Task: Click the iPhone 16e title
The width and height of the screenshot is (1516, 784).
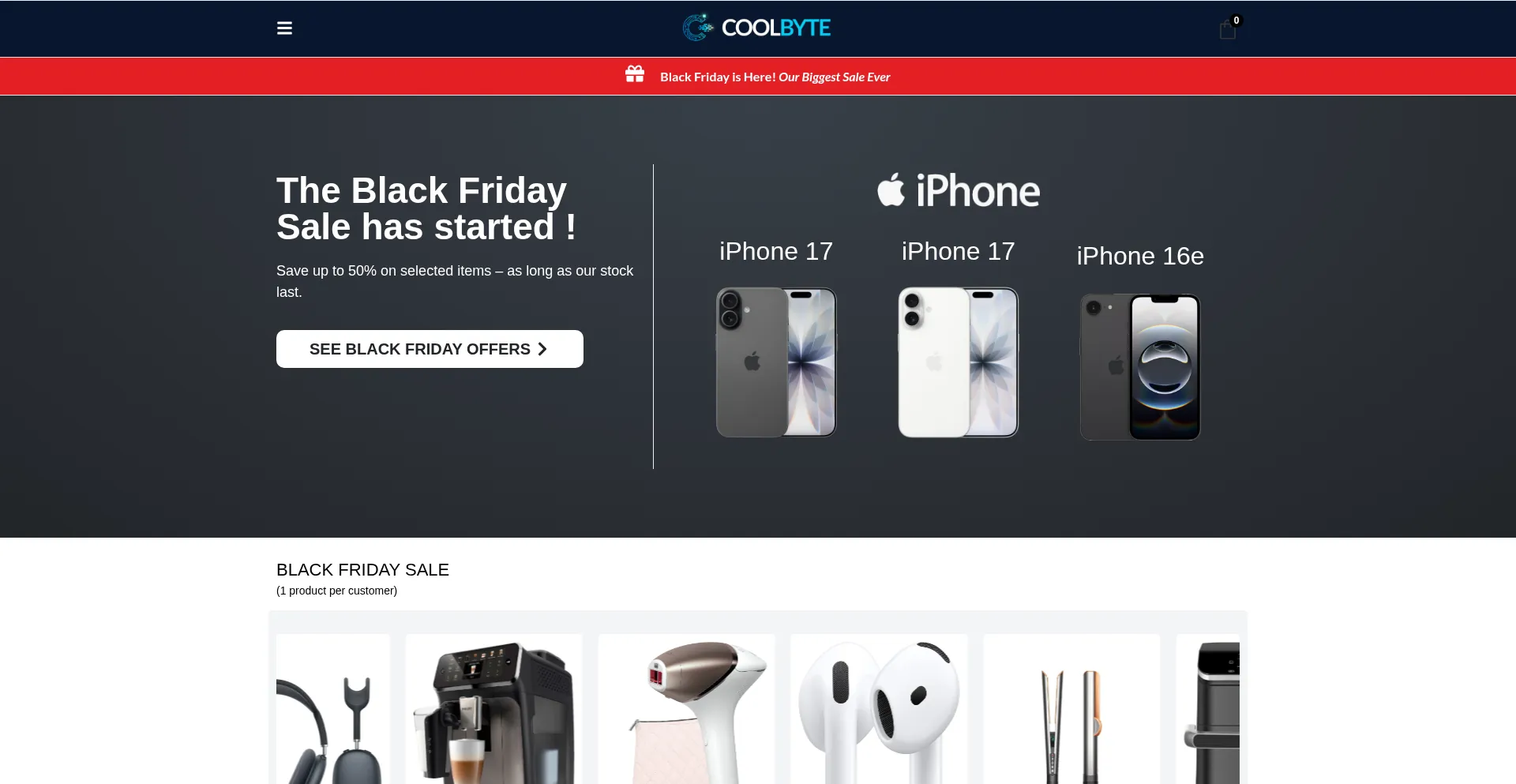Action: (1140, 256)
